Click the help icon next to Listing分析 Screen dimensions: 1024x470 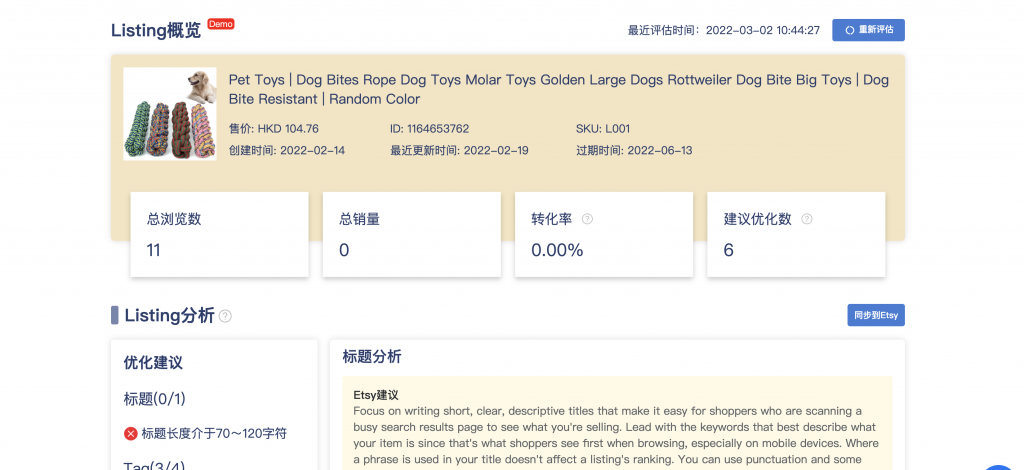click(225, 316)
